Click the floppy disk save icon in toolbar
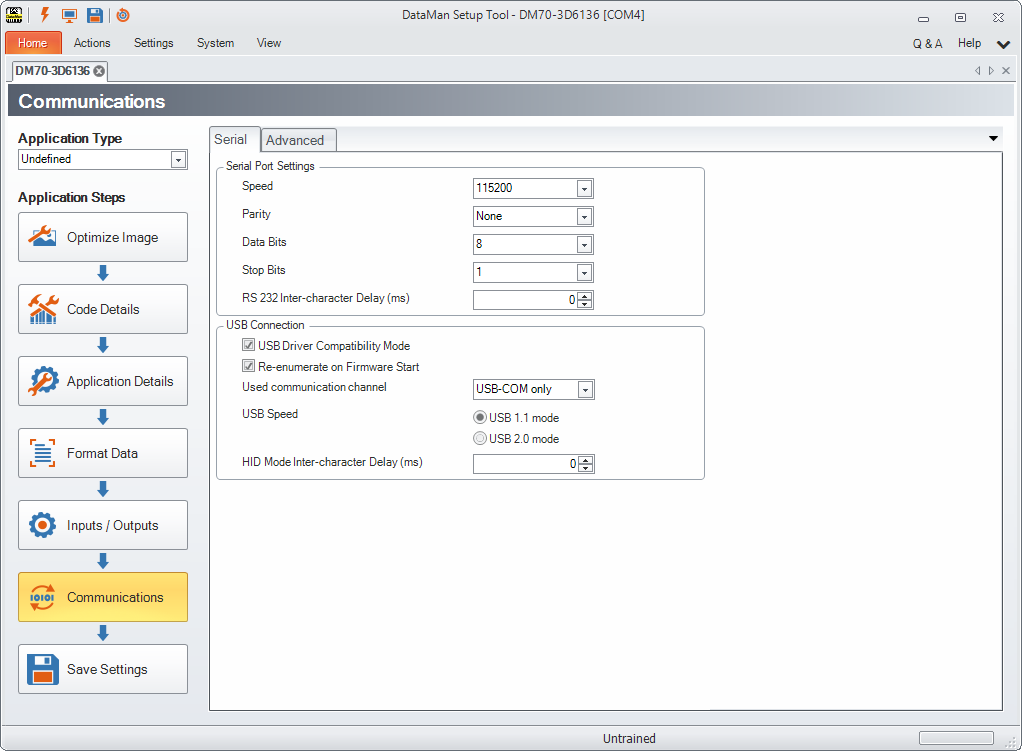This screenshot has height=751, width=1022. 95,15
